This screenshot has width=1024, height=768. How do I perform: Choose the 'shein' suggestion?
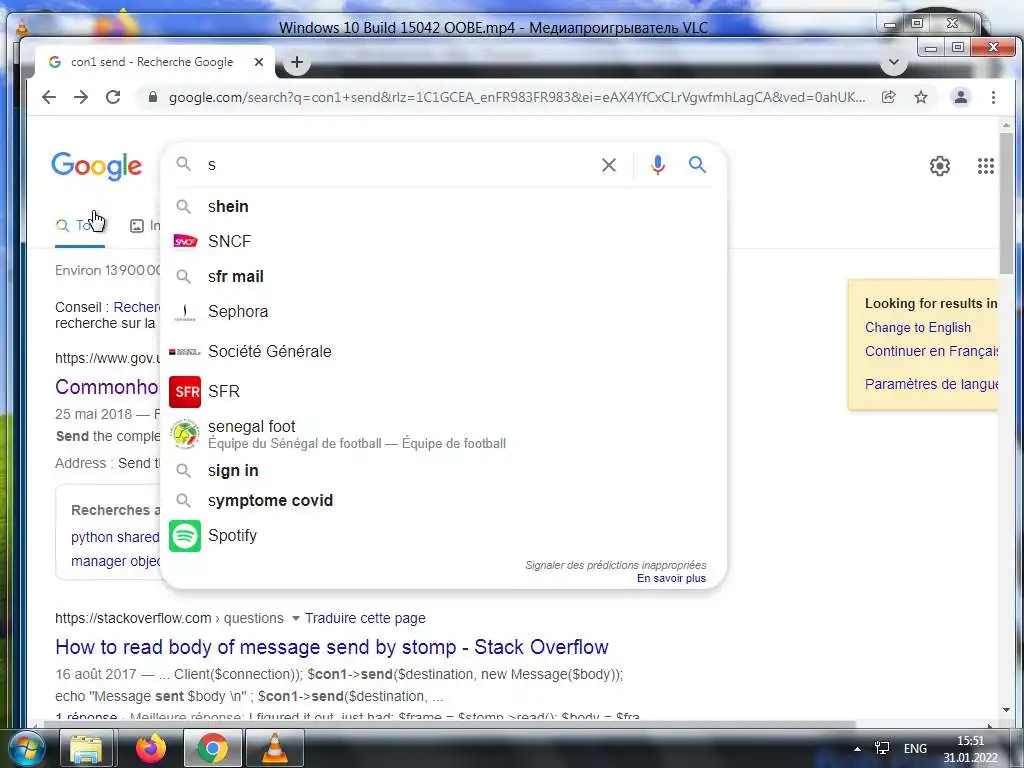click(x=443, y=206)
